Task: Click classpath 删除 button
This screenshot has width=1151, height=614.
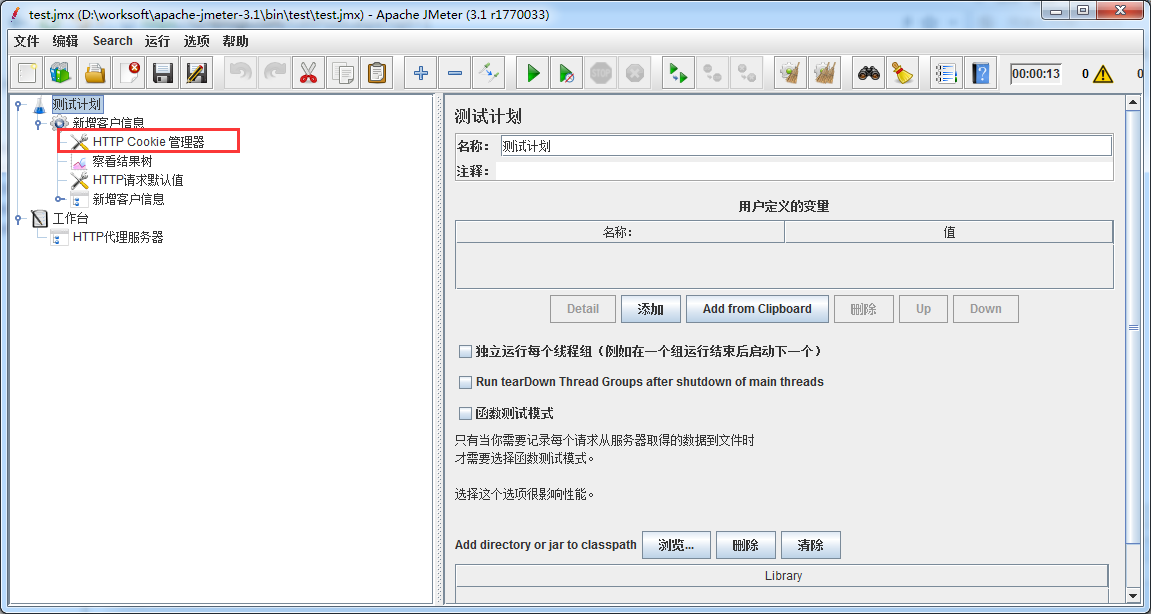Action: click(745, 545)
